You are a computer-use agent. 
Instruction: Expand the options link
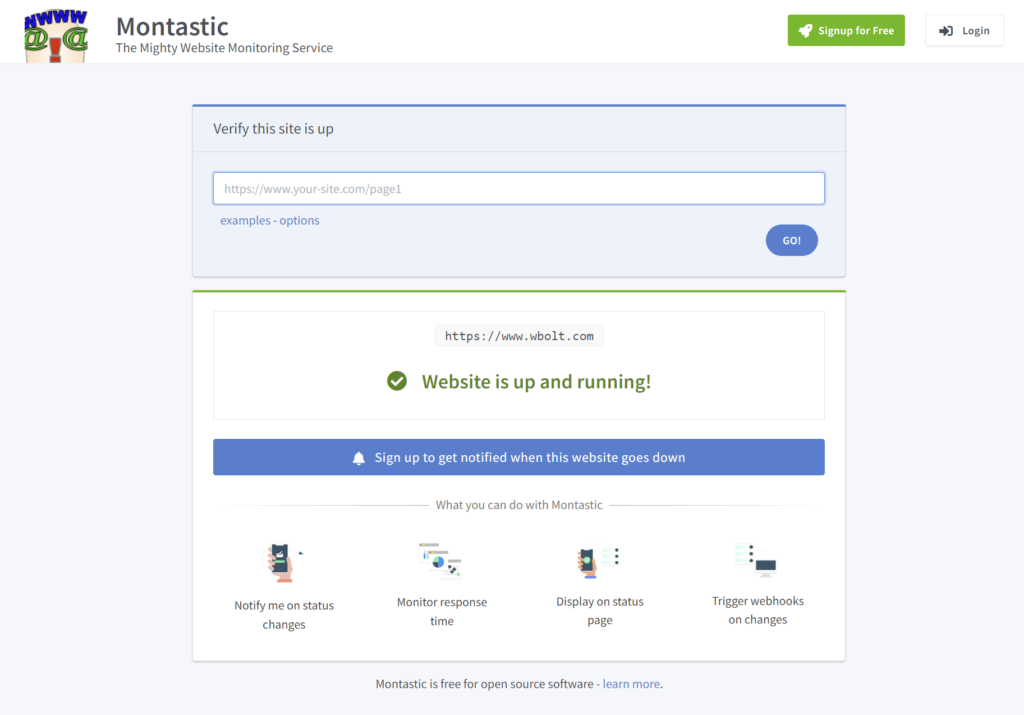[300, 220]
